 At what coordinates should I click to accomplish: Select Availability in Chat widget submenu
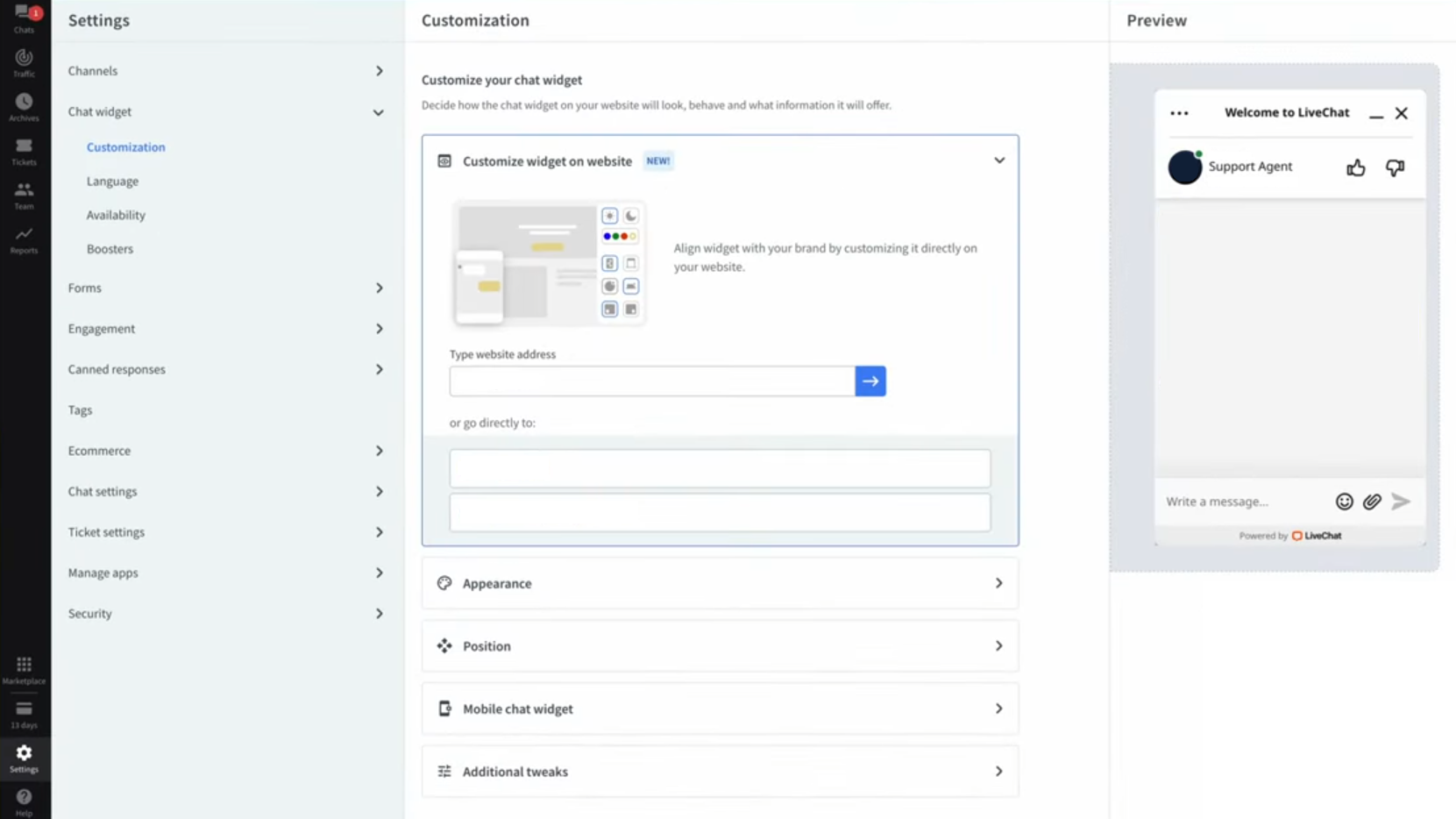pos(116,215)
